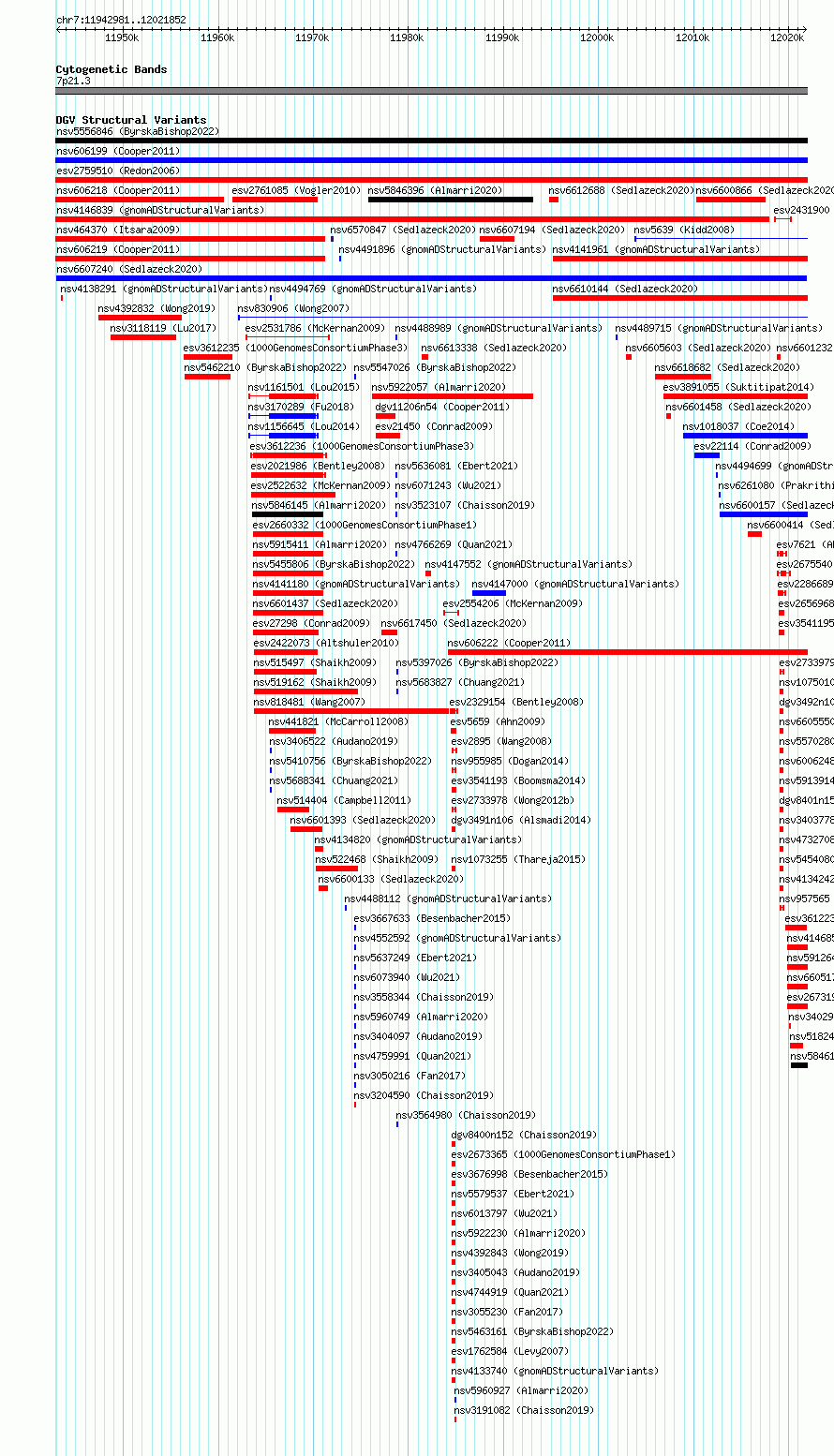The height and width of the screenshot is (1456, 834).
Task: Open esv3612235 (1000GenomesConsortiumPhase3) variant
Action: point(296,349)
